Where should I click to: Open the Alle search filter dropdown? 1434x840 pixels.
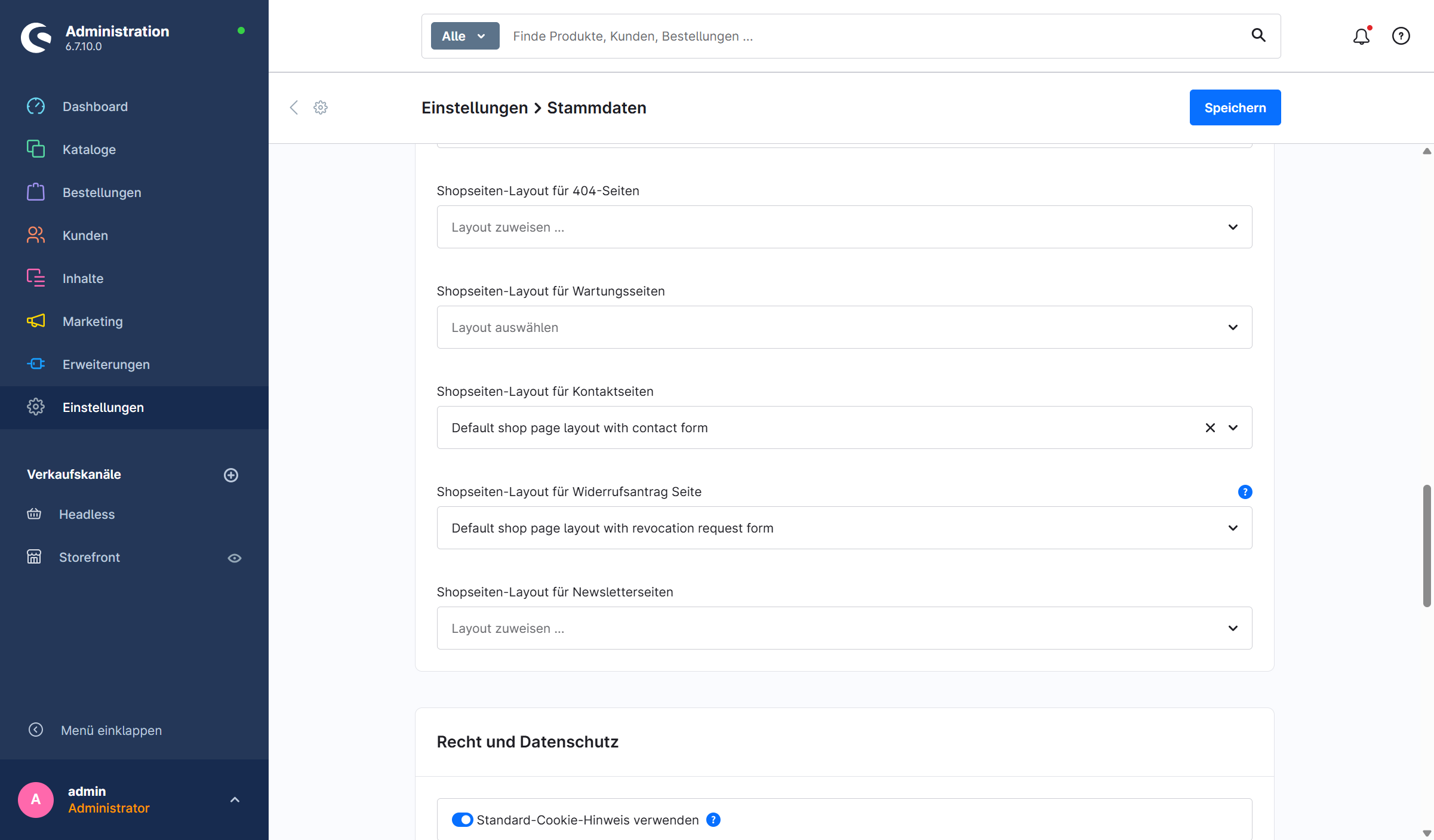point(465,36)
